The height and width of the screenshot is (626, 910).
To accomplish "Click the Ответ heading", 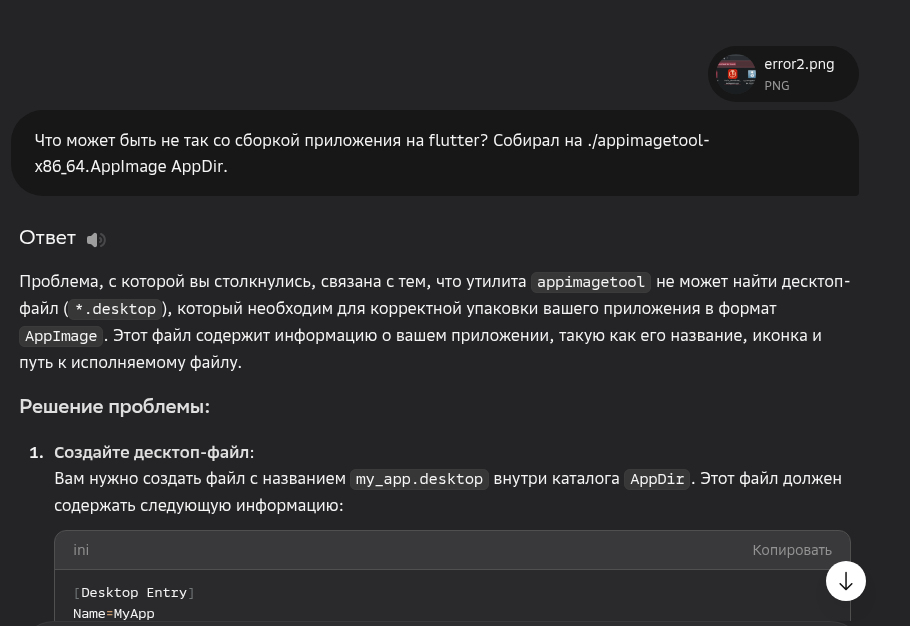I will pos(47,238).
